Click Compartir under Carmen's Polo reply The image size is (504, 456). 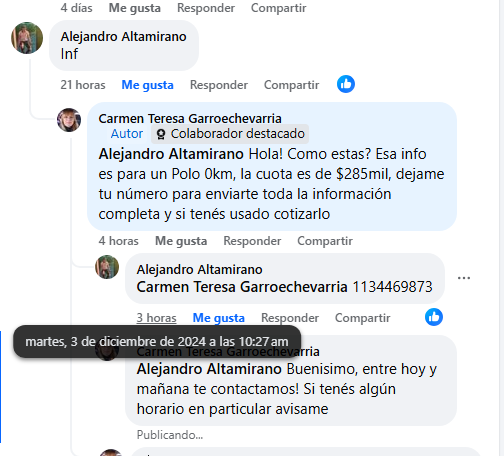point(325,241)
